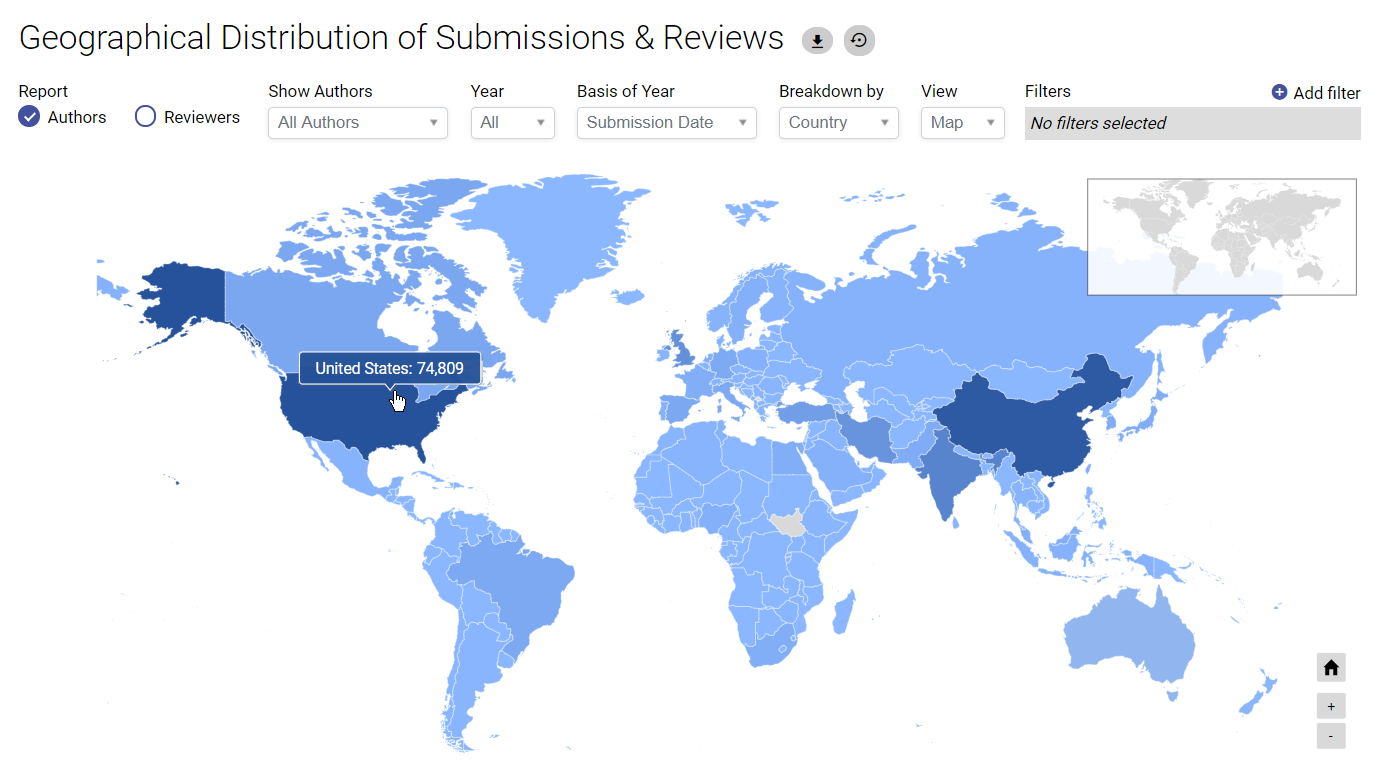This screenshot has height=774, width=1382.
Task: Expand the Basis of Year dropdown
Action: coord(666,123)
